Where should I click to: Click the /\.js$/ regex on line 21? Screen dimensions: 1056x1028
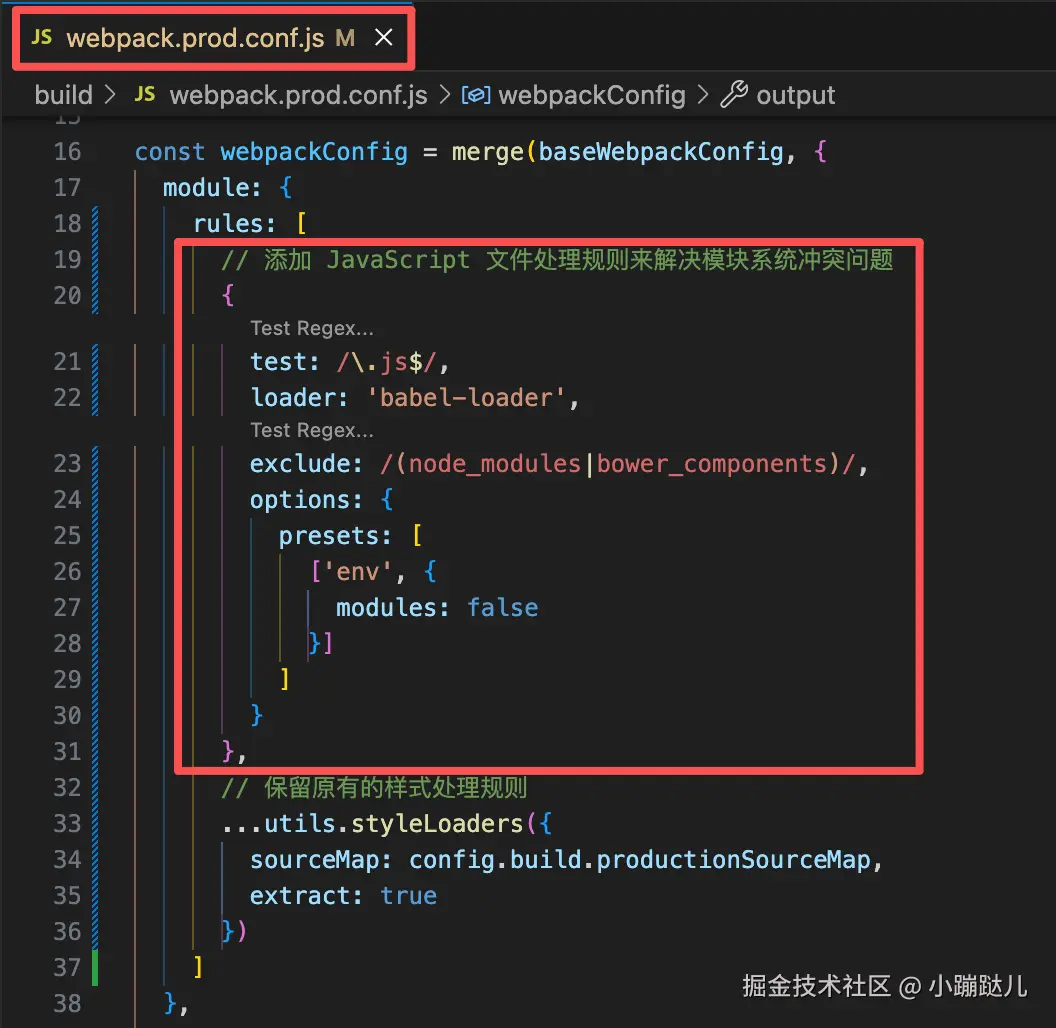(387, 362)
